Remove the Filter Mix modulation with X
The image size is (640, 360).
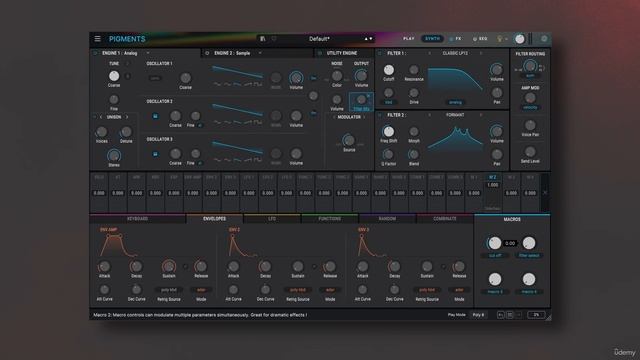tap(368, 96)
